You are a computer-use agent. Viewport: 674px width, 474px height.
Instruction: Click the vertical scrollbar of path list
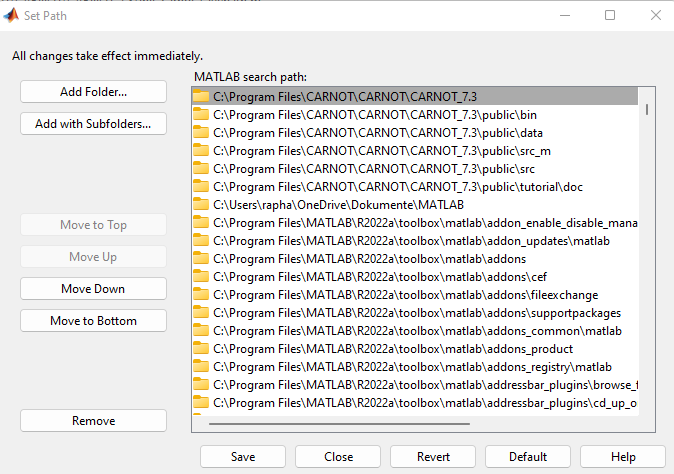(x=647, y=109)
